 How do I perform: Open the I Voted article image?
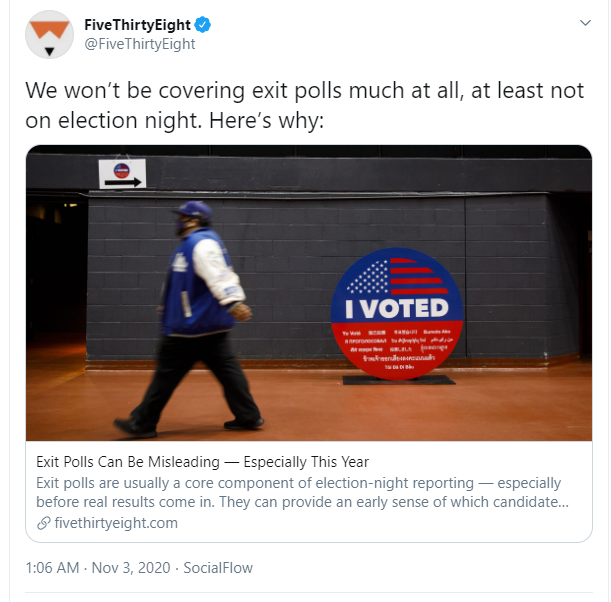pos(309,293)
